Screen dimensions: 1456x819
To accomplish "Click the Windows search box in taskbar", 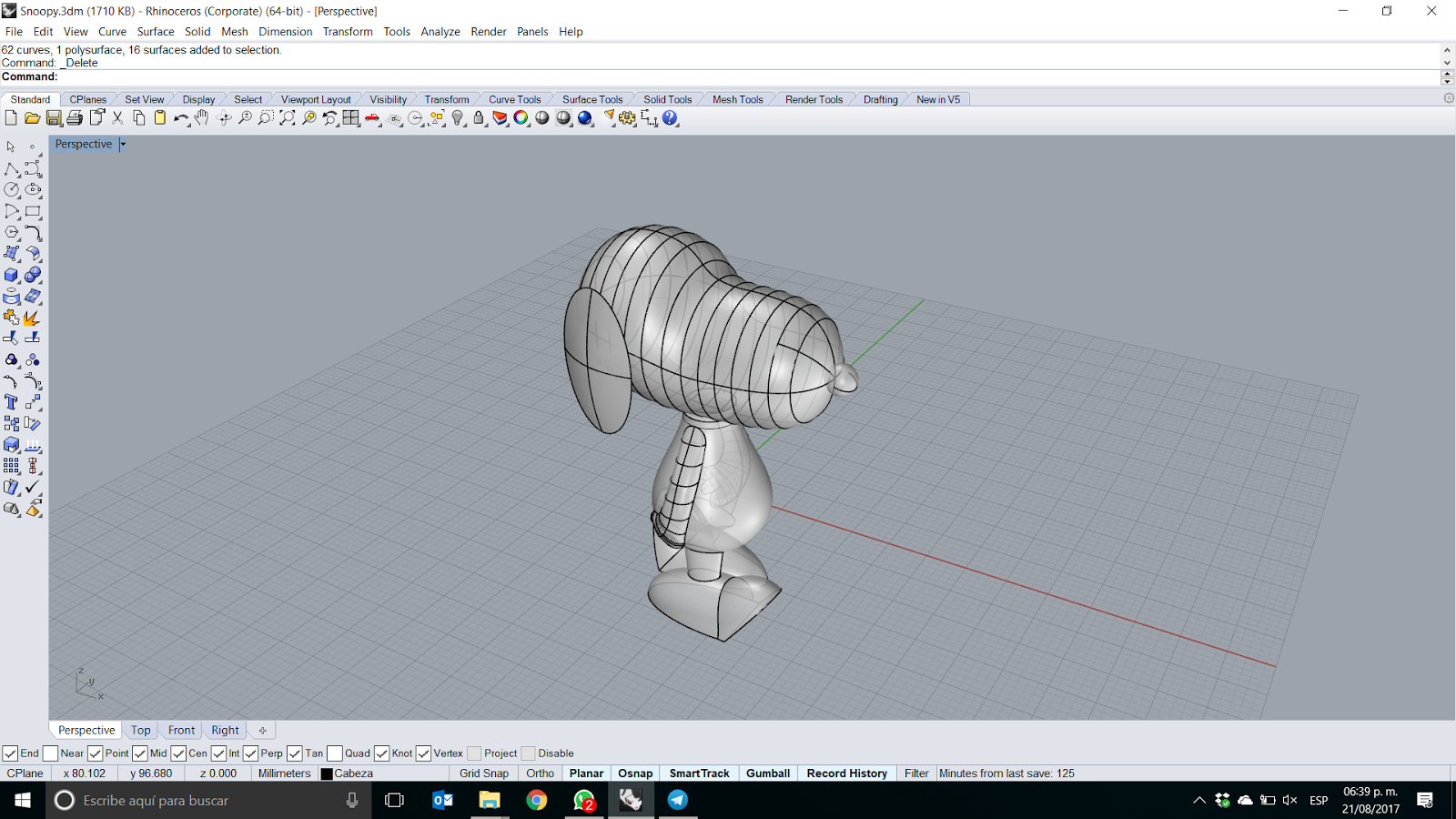I will 209,800.
